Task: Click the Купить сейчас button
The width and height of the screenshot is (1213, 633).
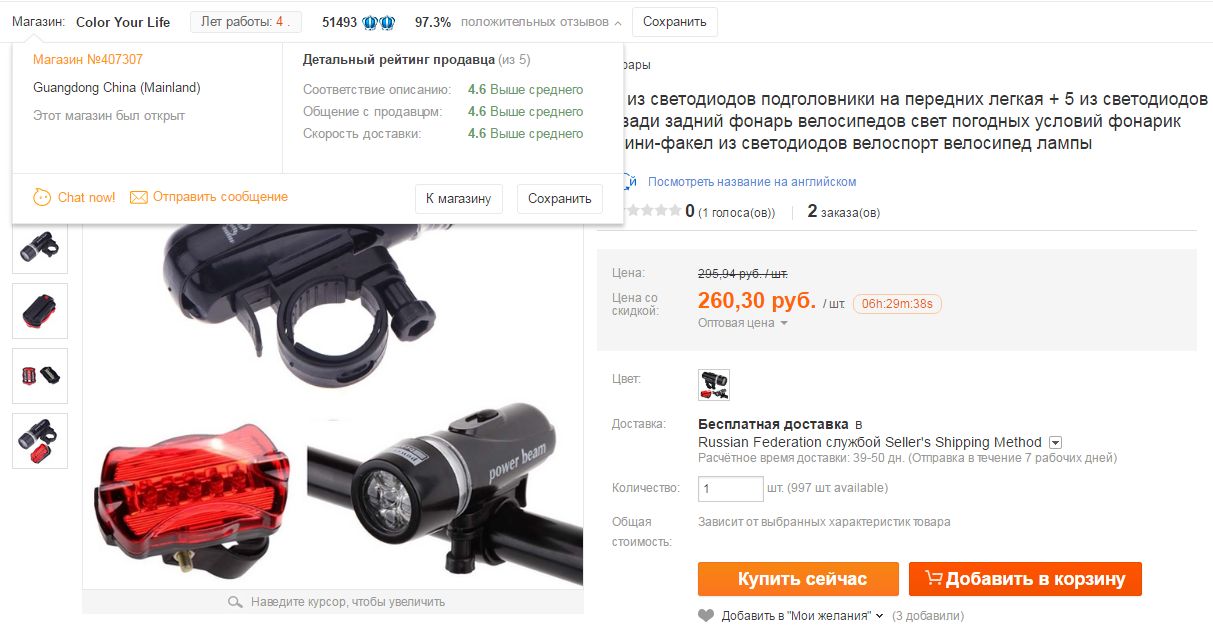Action: pyautogui.click(x=802, y=579)
